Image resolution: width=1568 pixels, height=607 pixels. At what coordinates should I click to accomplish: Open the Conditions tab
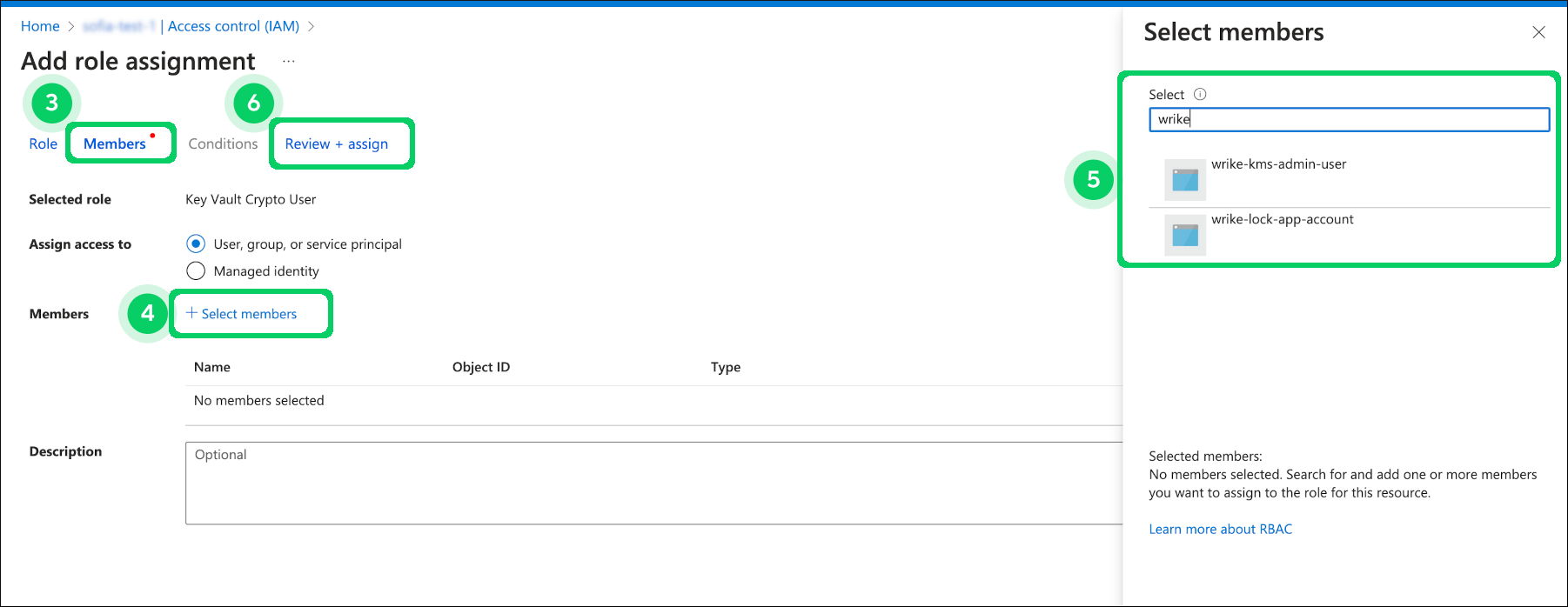pos(223,143)
